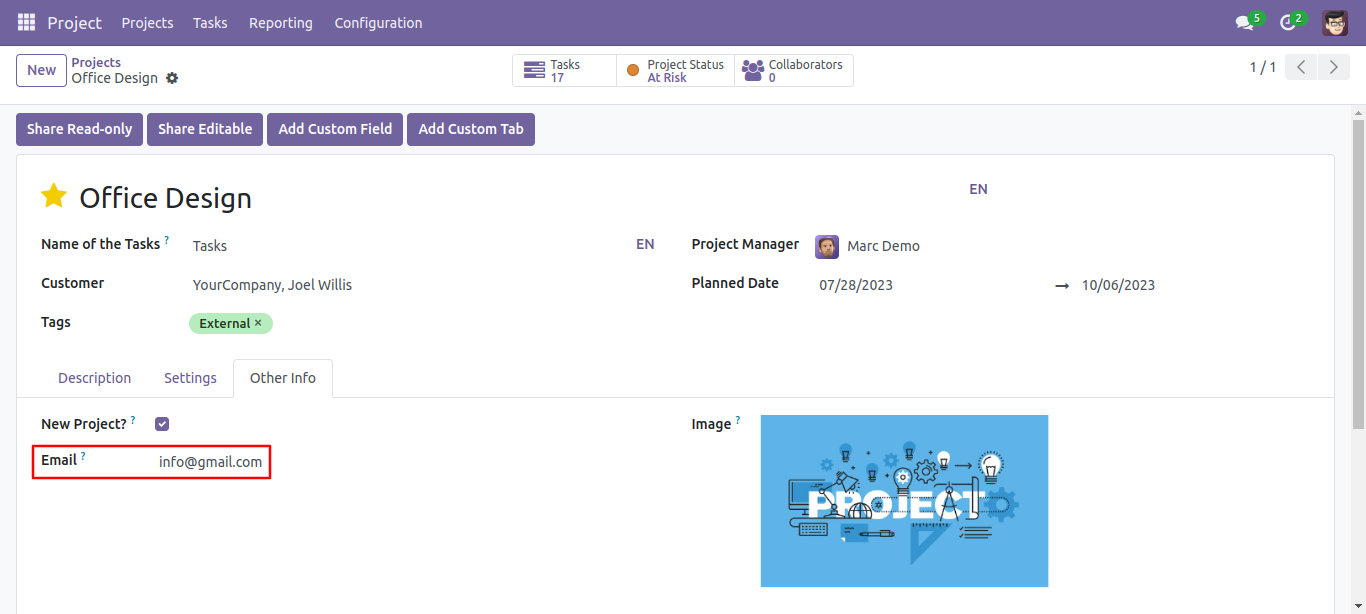Toggle the favorite star for Office Design
Screen dimensions: 1366x614
pos(54,196)
